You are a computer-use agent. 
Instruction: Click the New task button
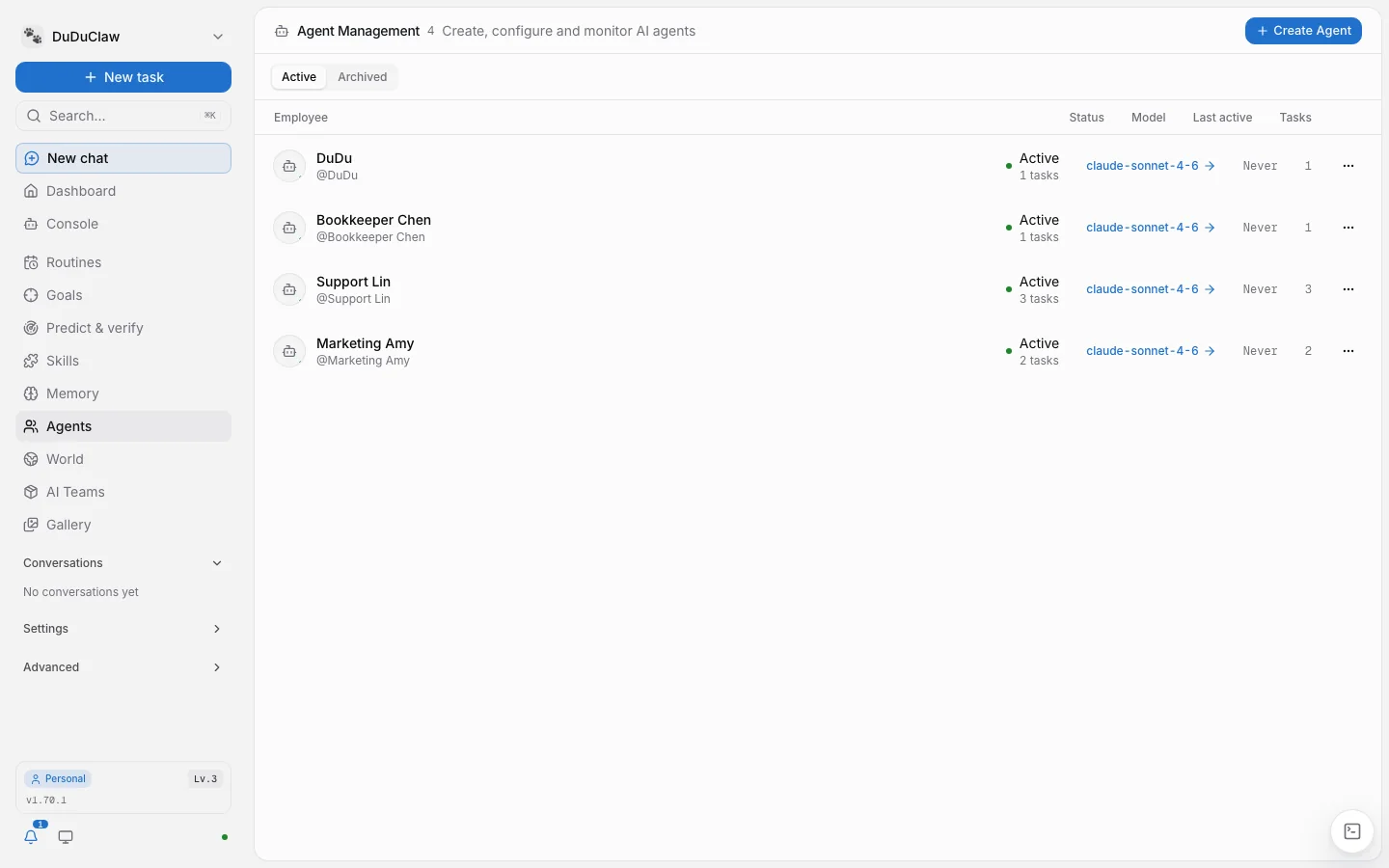click(123, 77)
